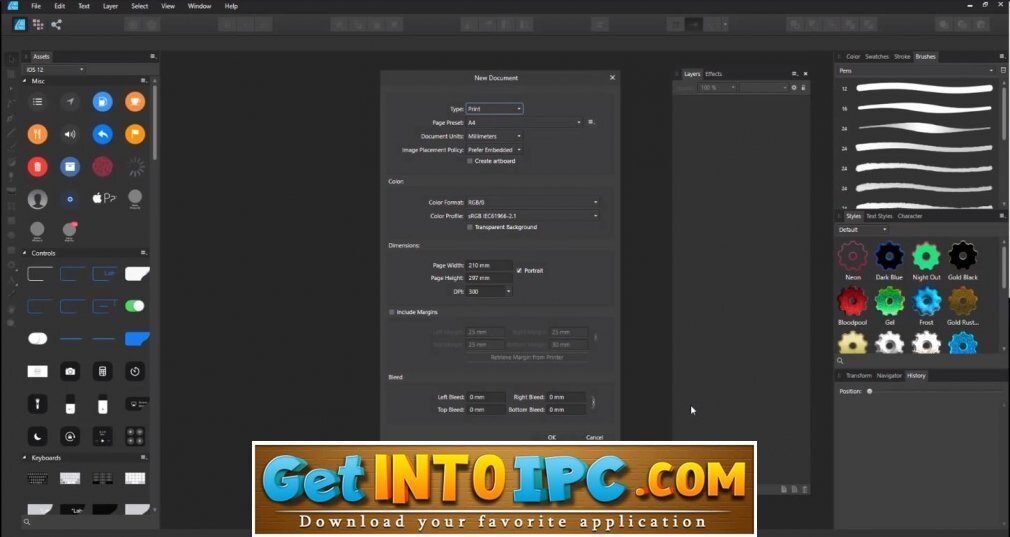Viewport: 1010px width, 537px height.
Task: Pick the camera icon asset in Controls
Action: tap(70, 372)
